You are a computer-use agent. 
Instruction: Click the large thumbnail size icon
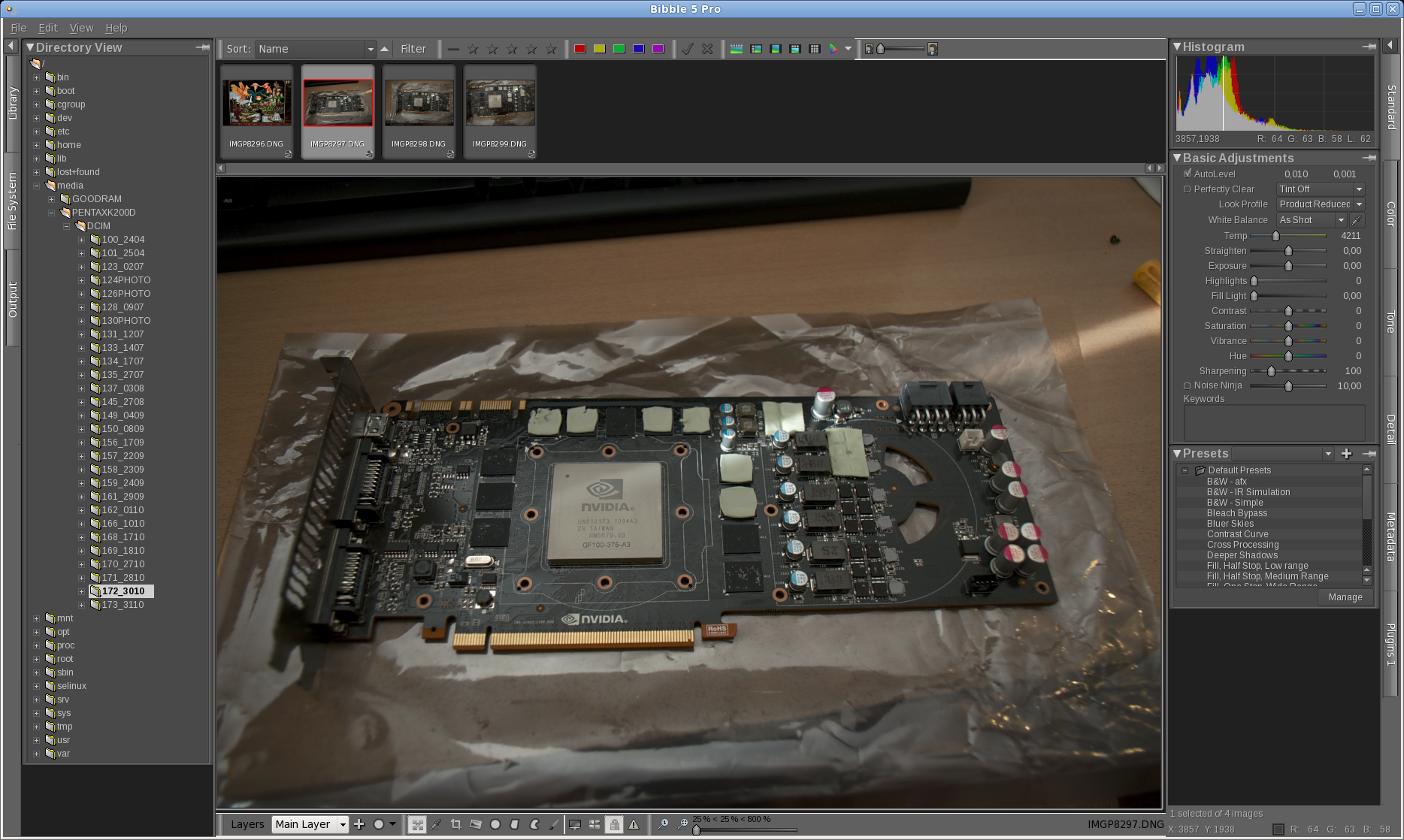click(x=933, y=49)
